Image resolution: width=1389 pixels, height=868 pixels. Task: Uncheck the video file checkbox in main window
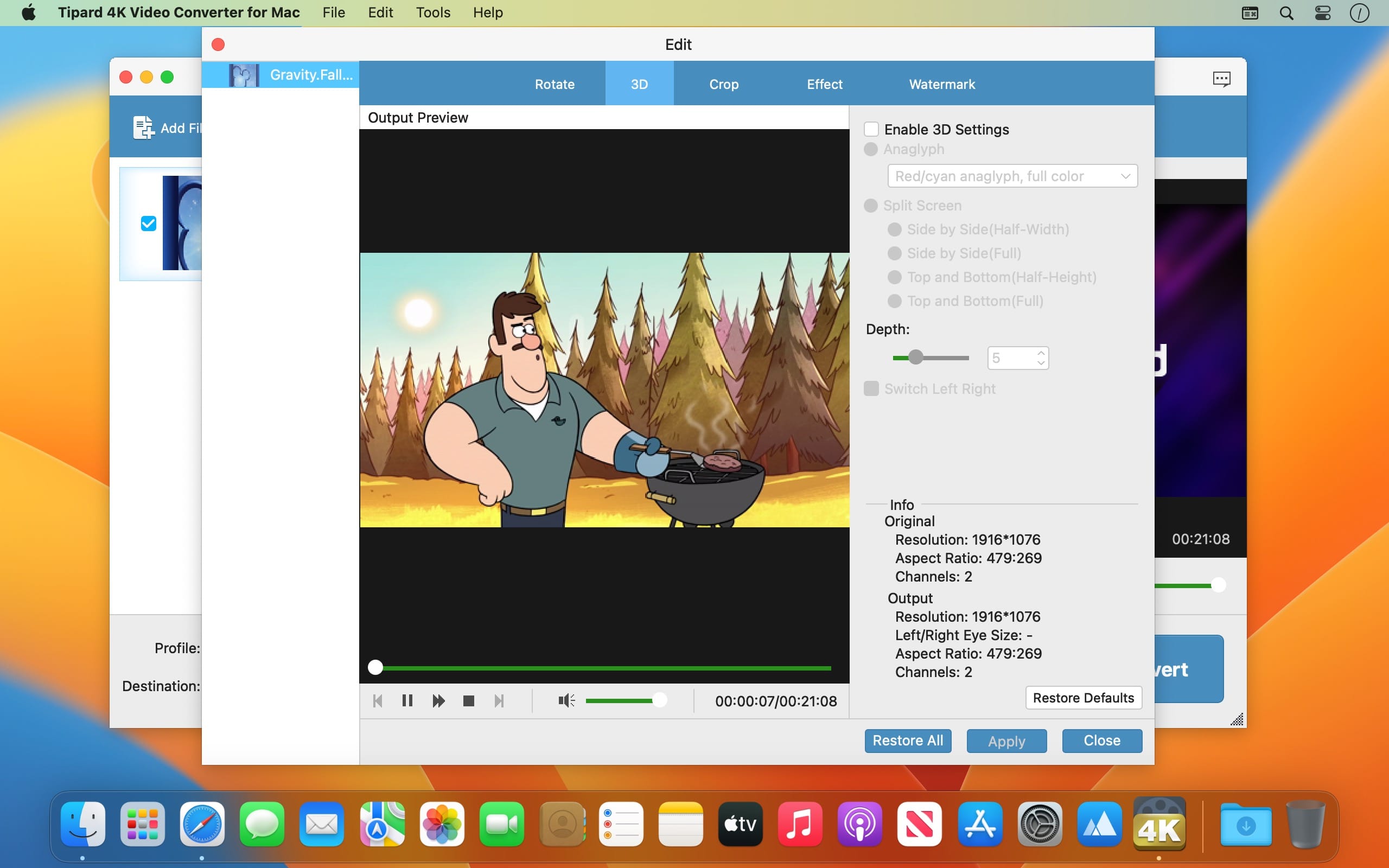coord(149,224)
